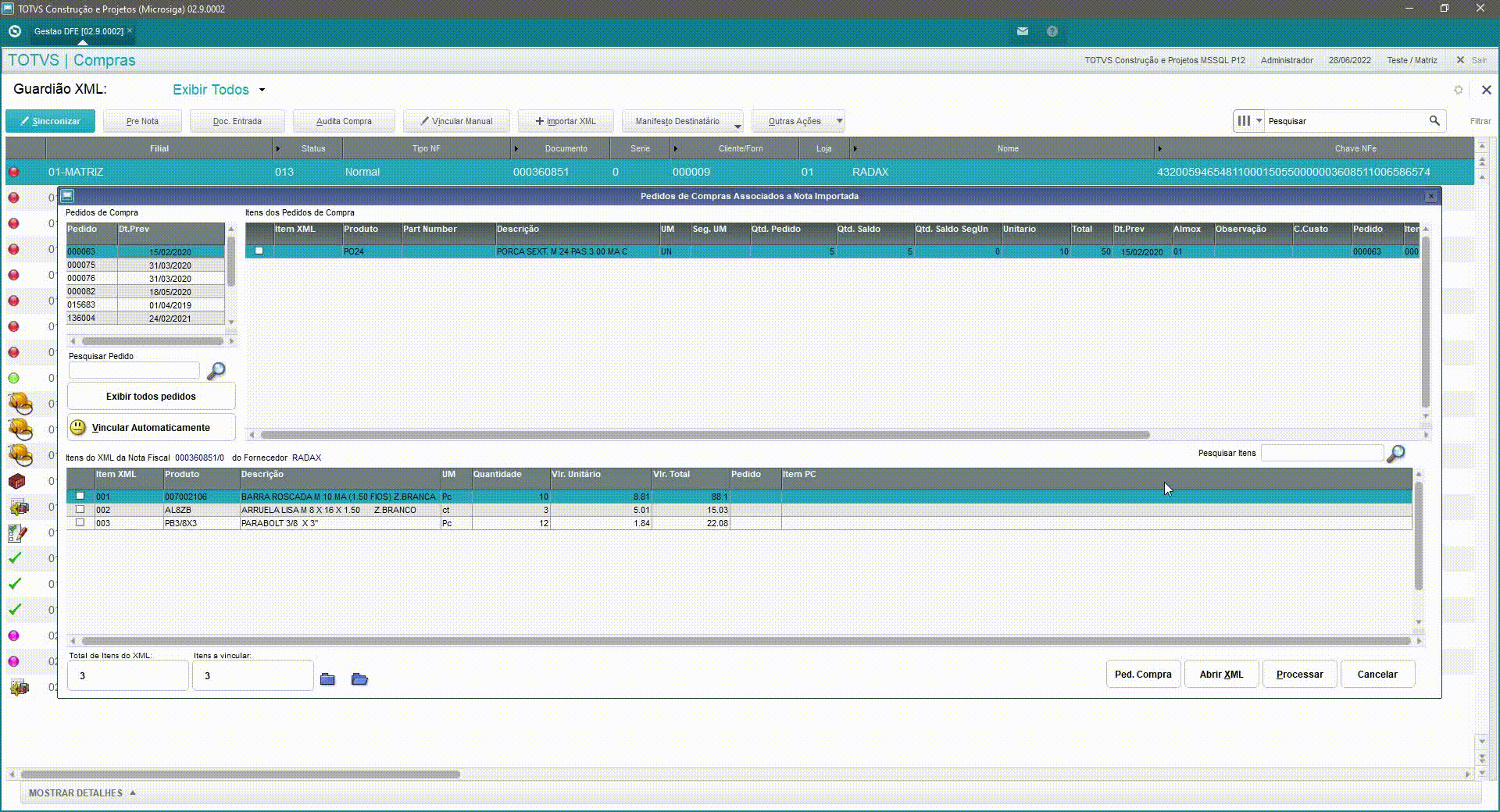Check the box for item 002 ARRUELA LISA
1500x812 pixels.
[80, 510]
